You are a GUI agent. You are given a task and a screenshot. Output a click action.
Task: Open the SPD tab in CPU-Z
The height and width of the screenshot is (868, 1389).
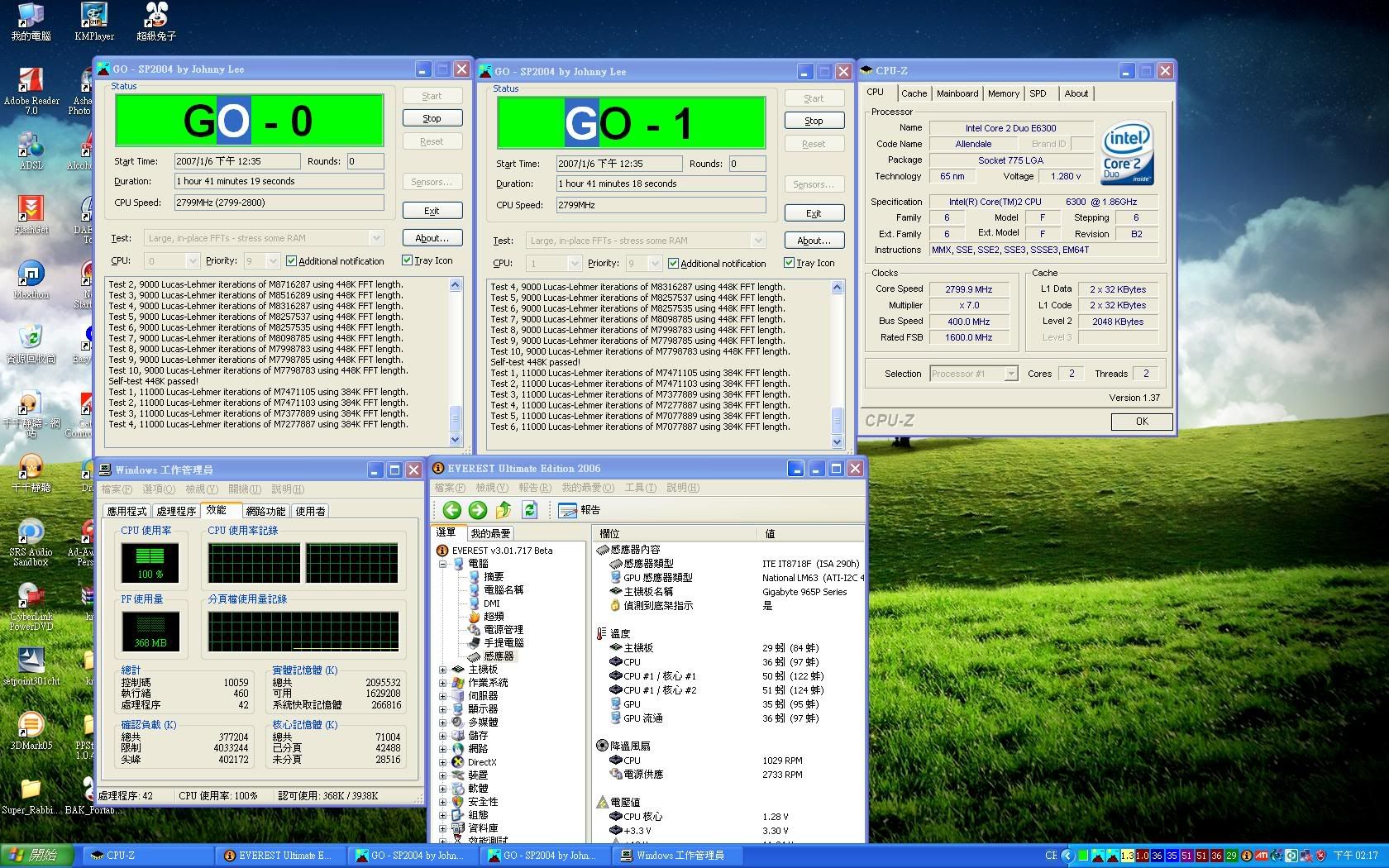coord(1038,93)
